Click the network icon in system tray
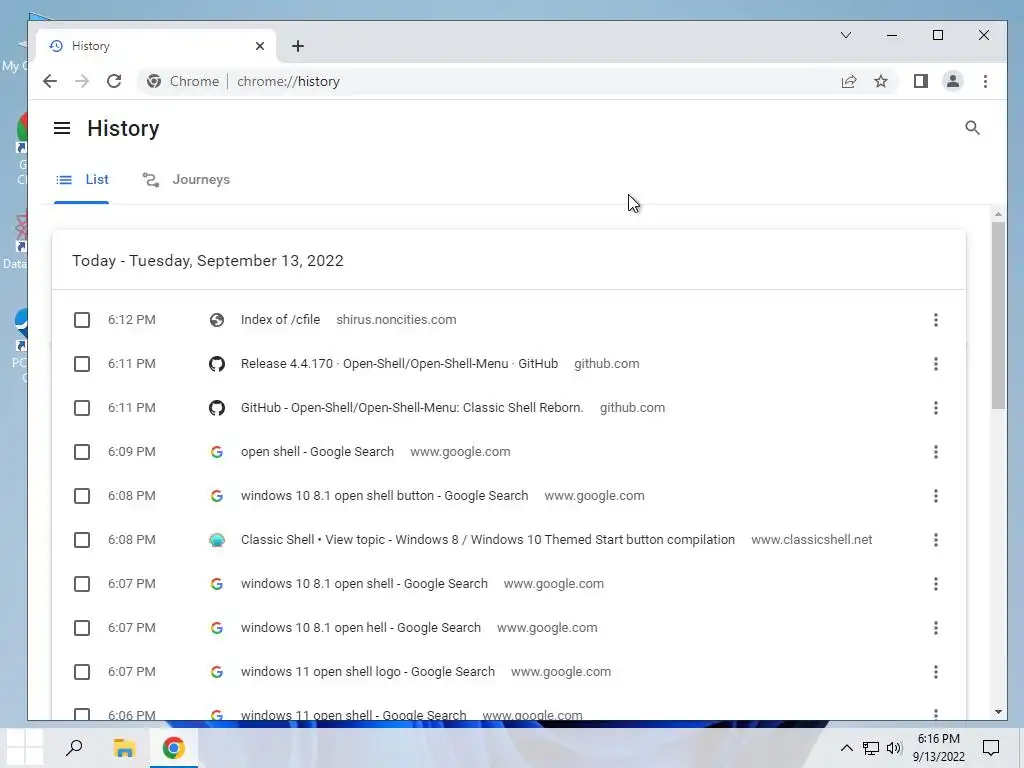The height and width of the screenshot is (768, 1024). point(871,748)
